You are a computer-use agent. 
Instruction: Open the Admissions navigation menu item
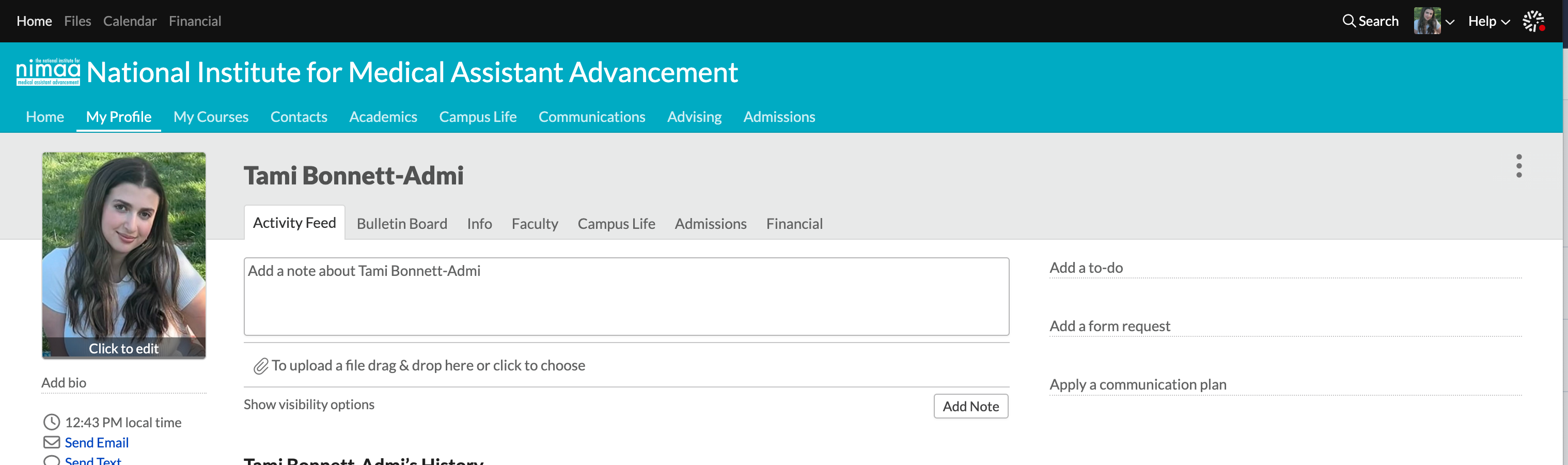(778, 117)
